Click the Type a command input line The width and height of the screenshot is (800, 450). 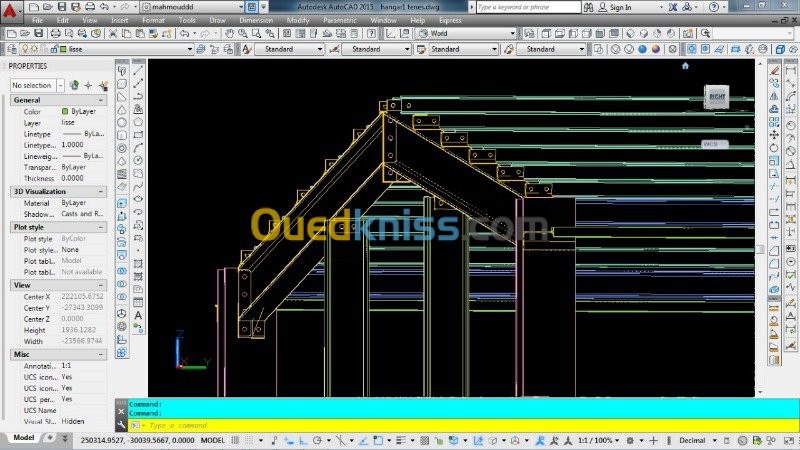[x=463, y=425]
